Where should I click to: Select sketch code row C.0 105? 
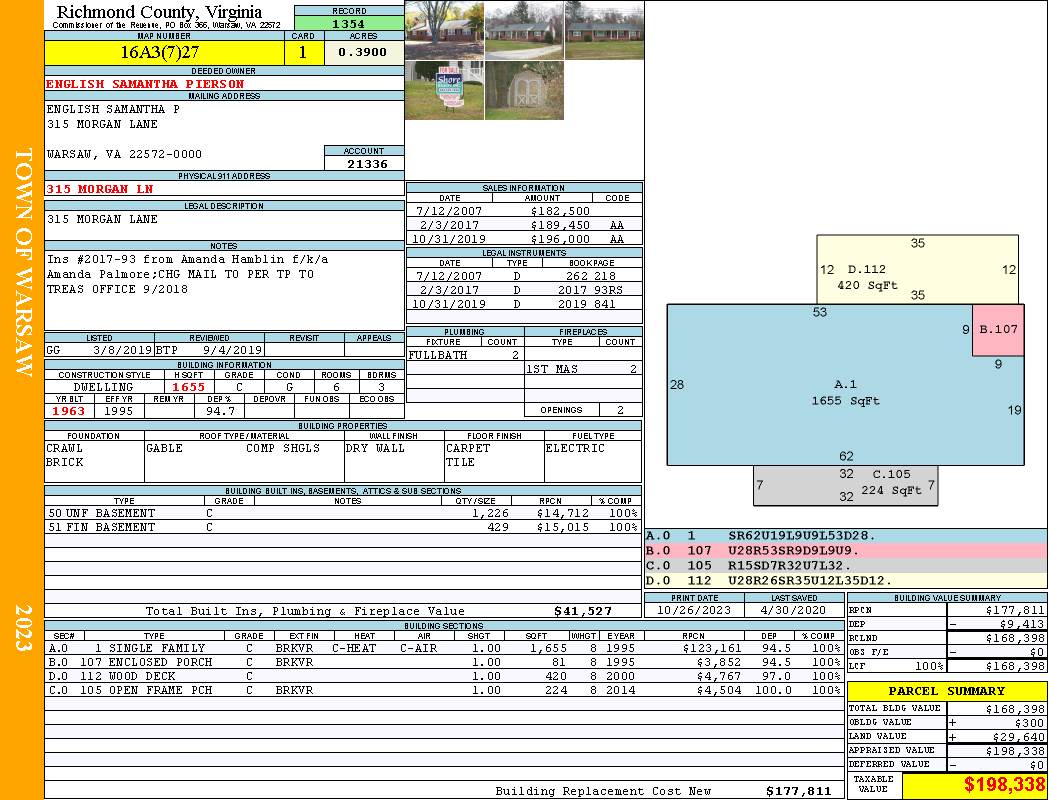tap(846, 565)
